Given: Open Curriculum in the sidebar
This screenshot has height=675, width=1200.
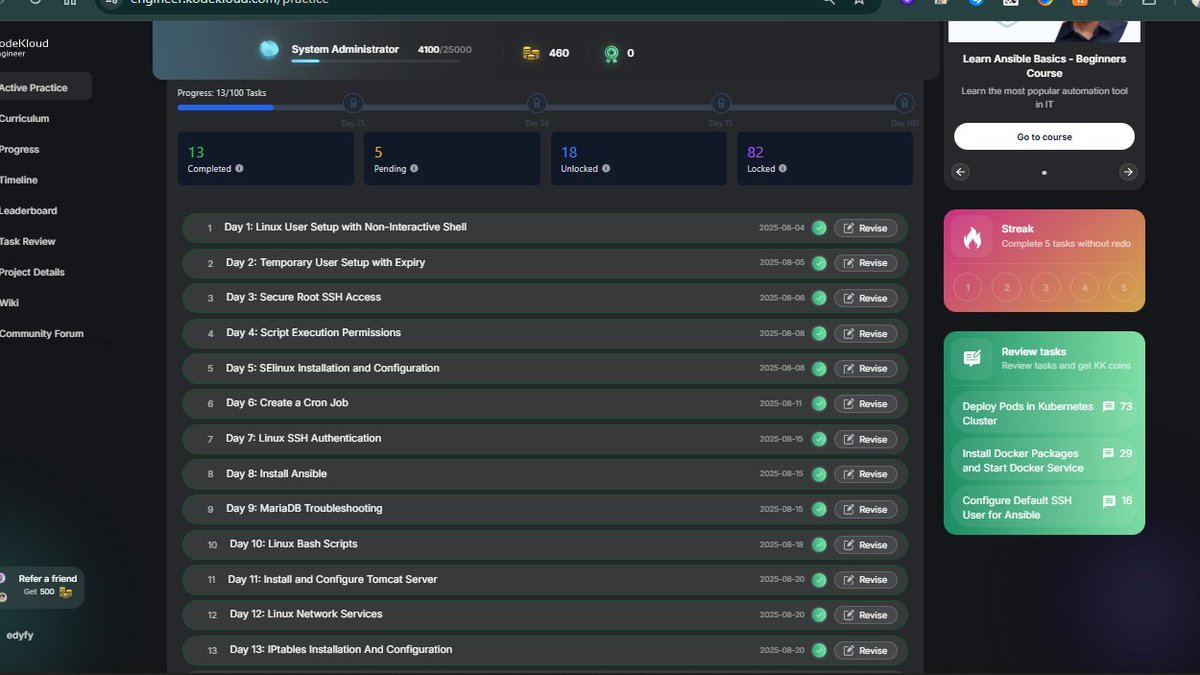Looking at the screenshot, I should [x=25, y=119].
